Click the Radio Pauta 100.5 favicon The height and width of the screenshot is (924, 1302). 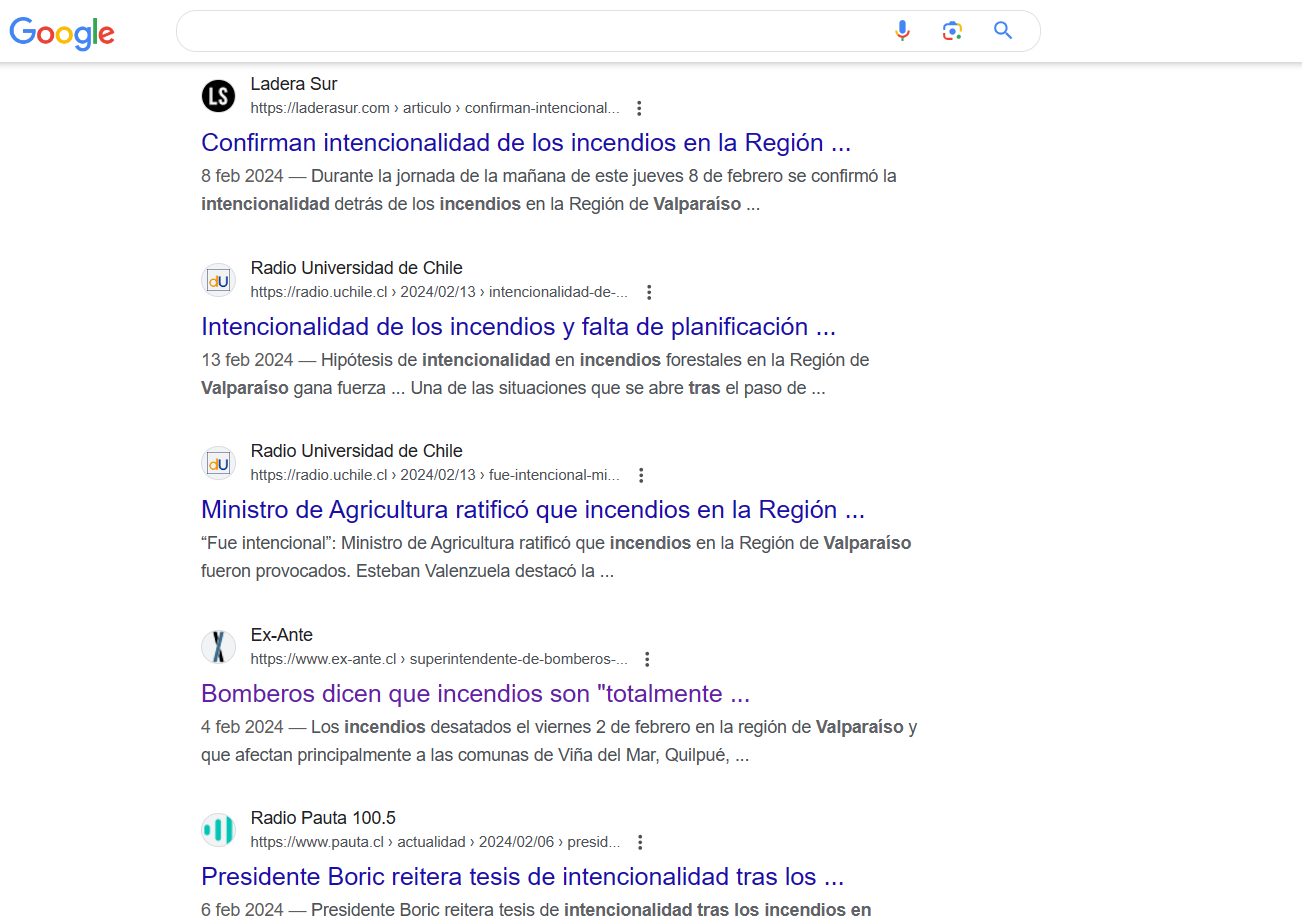click(218, 829)
